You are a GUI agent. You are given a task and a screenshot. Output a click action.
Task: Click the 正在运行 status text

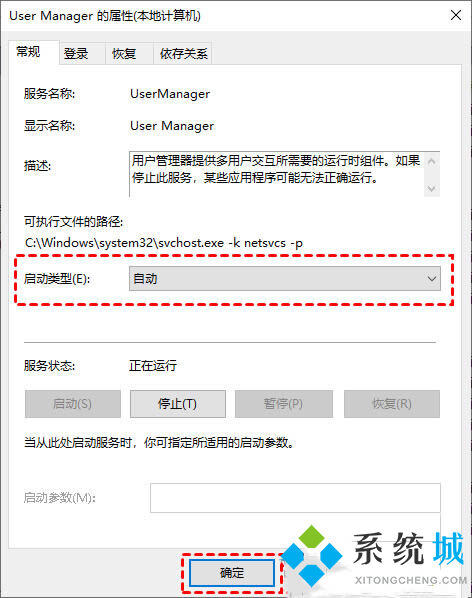point(153,366)
